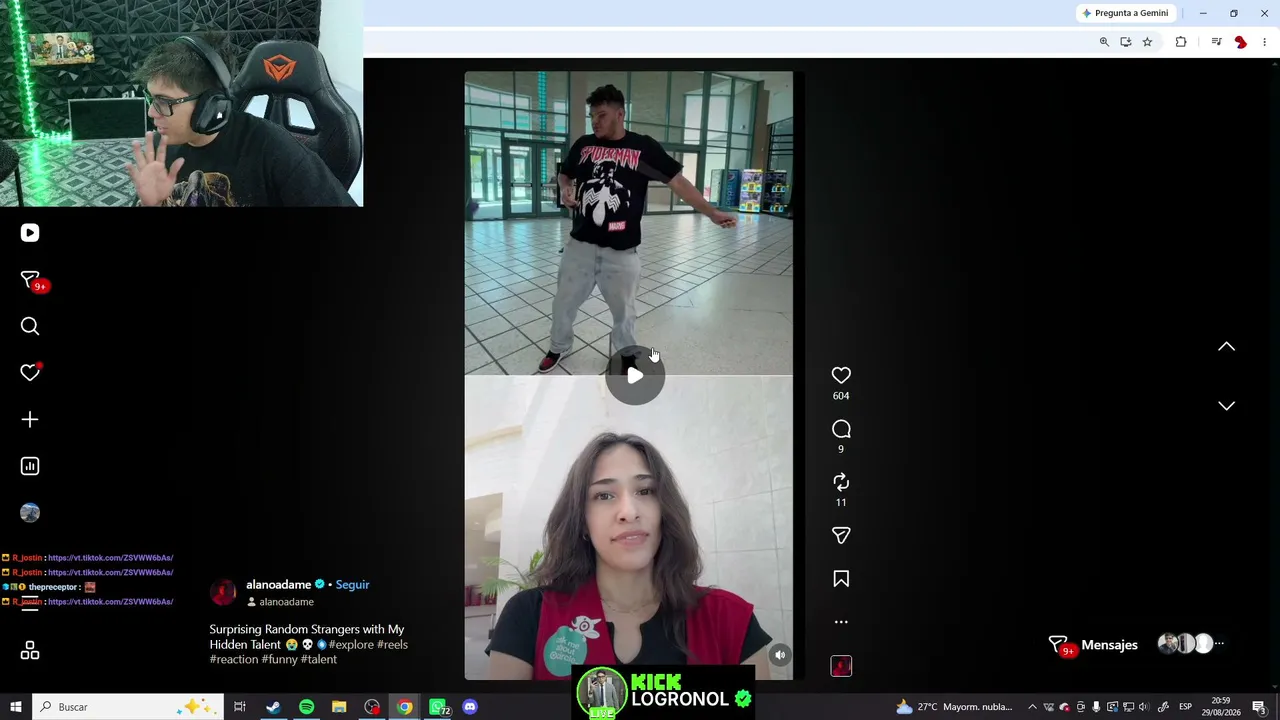Open notifications heart in the sidebar
The height and width of the screenshot is (720, 1280).
[30, 372]
